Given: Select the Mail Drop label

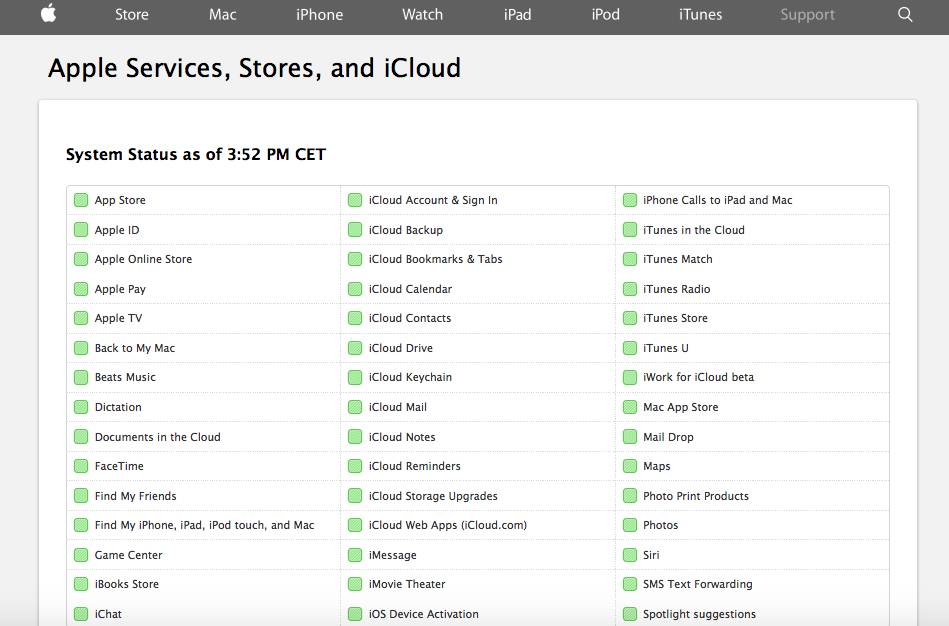Looking at the screenshot, I should click(x=668, y=437).
